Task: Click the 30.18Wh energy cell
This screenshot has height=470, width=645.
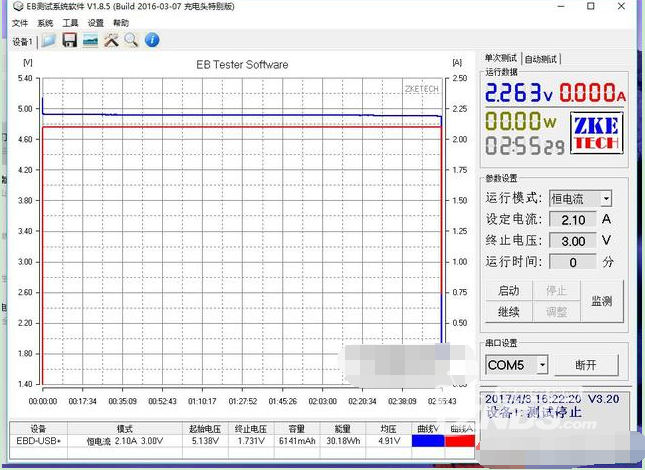Action: 343,441
